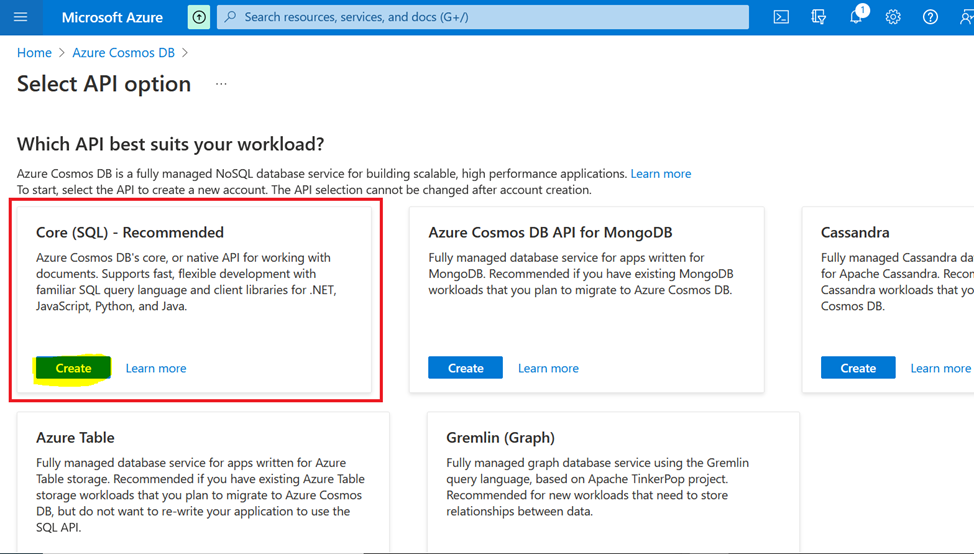974x554 pixels.
Task: Click the Which API best suits your workload heading
Action: [x=171, y=144]
